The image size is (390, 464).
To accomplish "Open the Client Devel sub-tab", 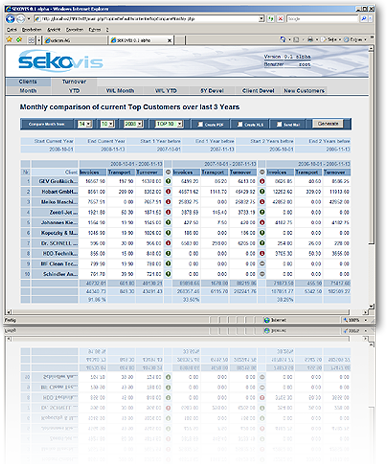I will (258, 90).
